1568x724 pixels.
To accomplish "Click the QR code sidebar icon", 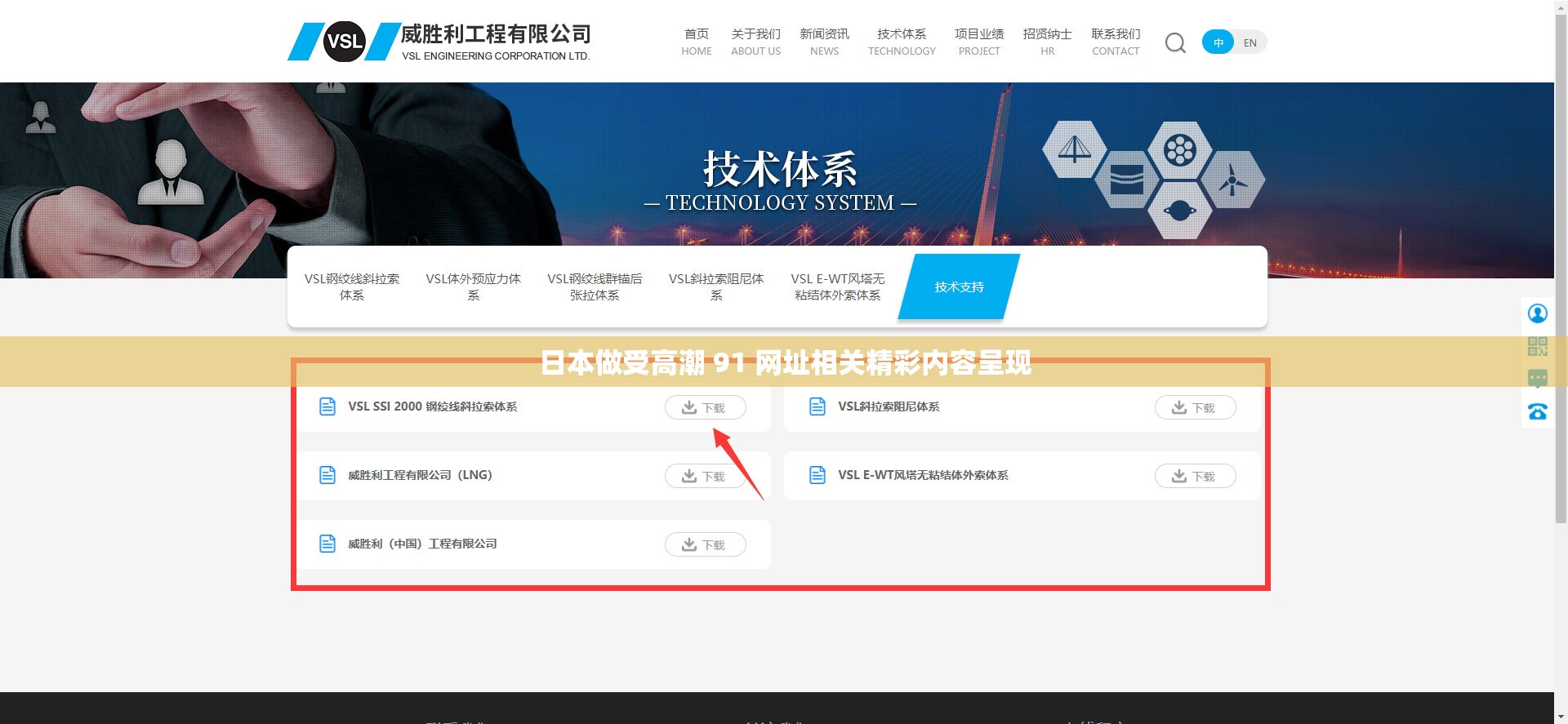I will 1537,347.
